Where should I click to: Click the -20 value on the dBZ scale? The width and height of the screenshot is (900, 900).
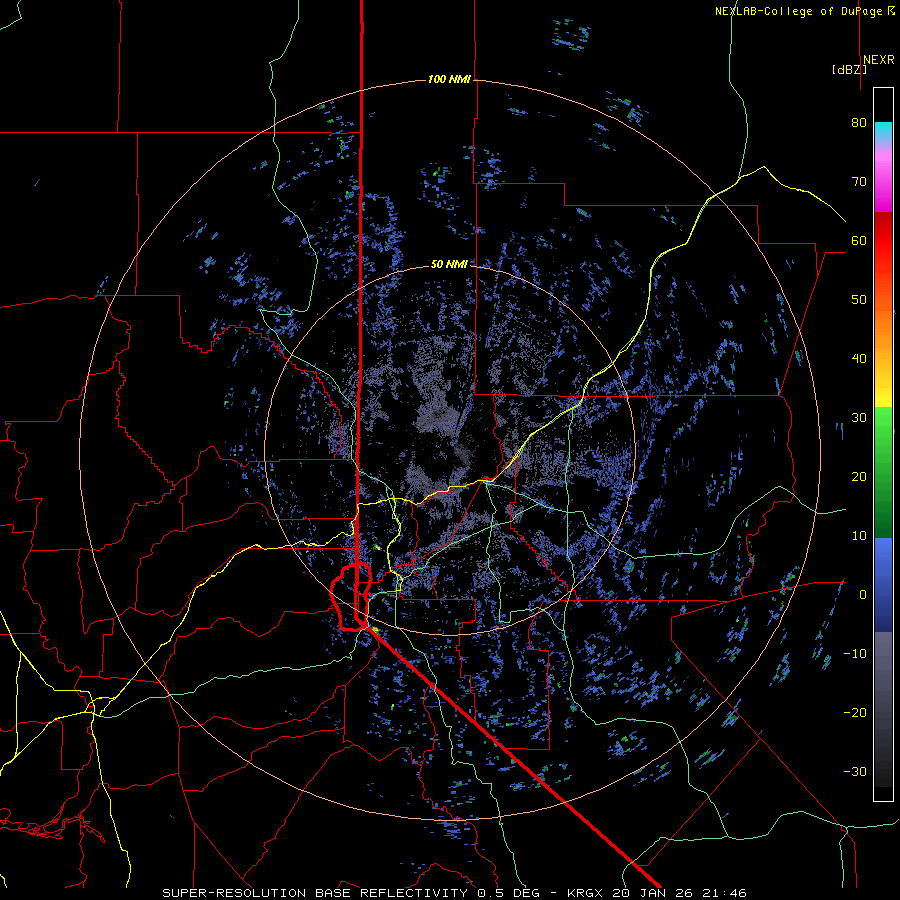855,713
